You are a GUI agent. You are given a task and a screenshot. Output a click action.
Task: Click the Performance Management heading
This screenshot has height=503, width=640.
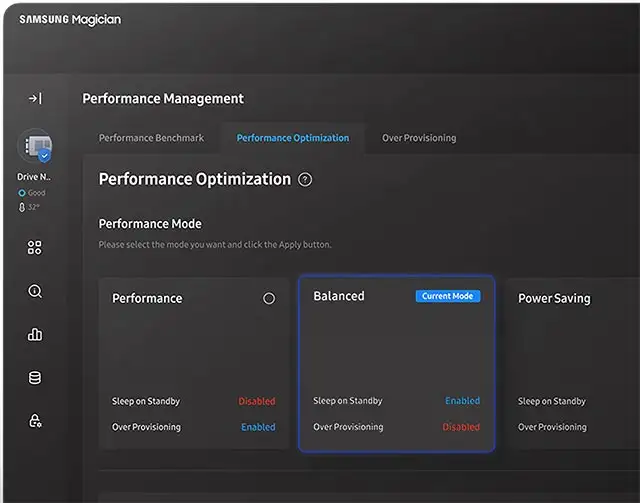coord(163,98)
